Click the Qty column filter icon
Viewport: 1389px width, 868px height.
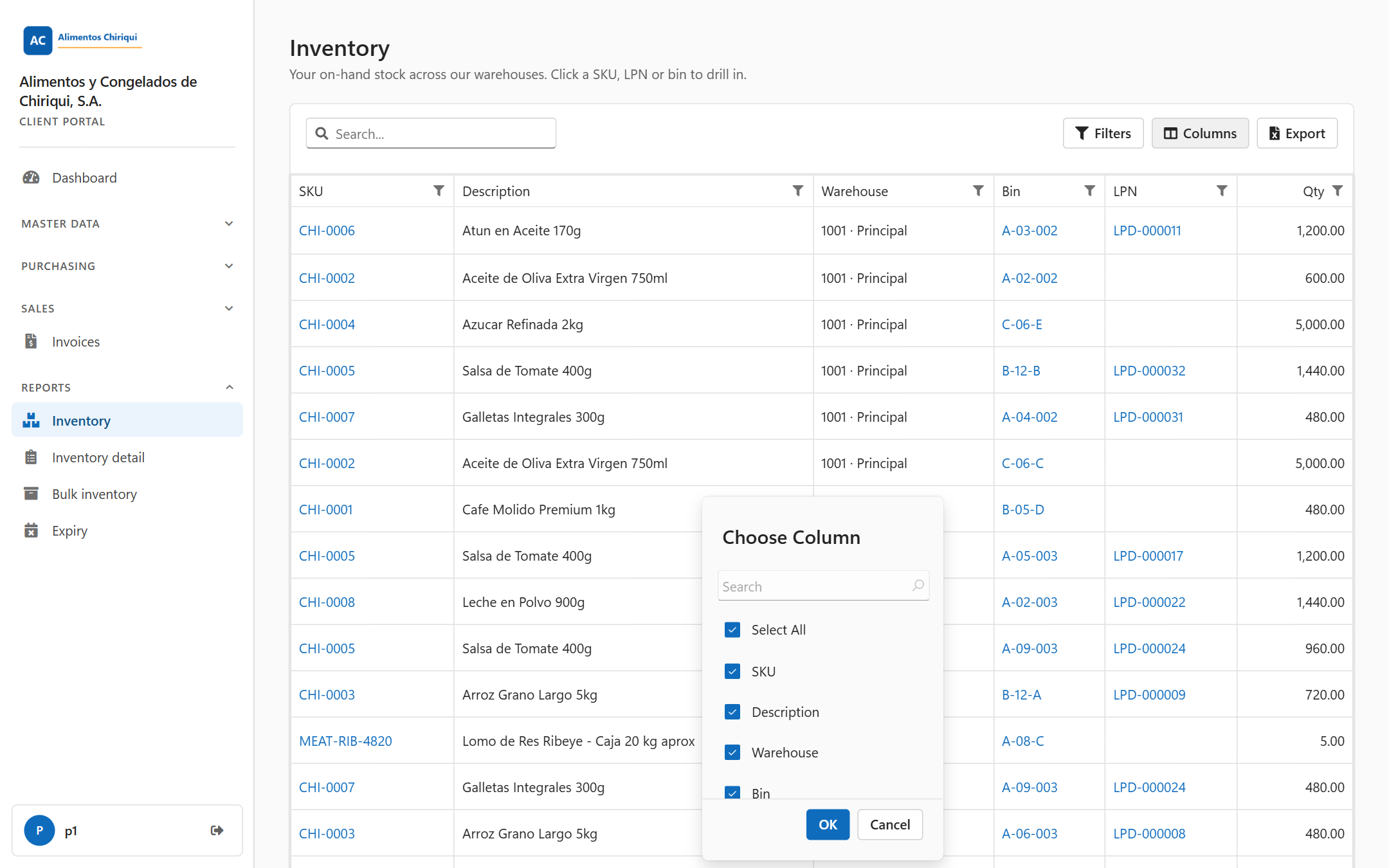point(1338,191)
